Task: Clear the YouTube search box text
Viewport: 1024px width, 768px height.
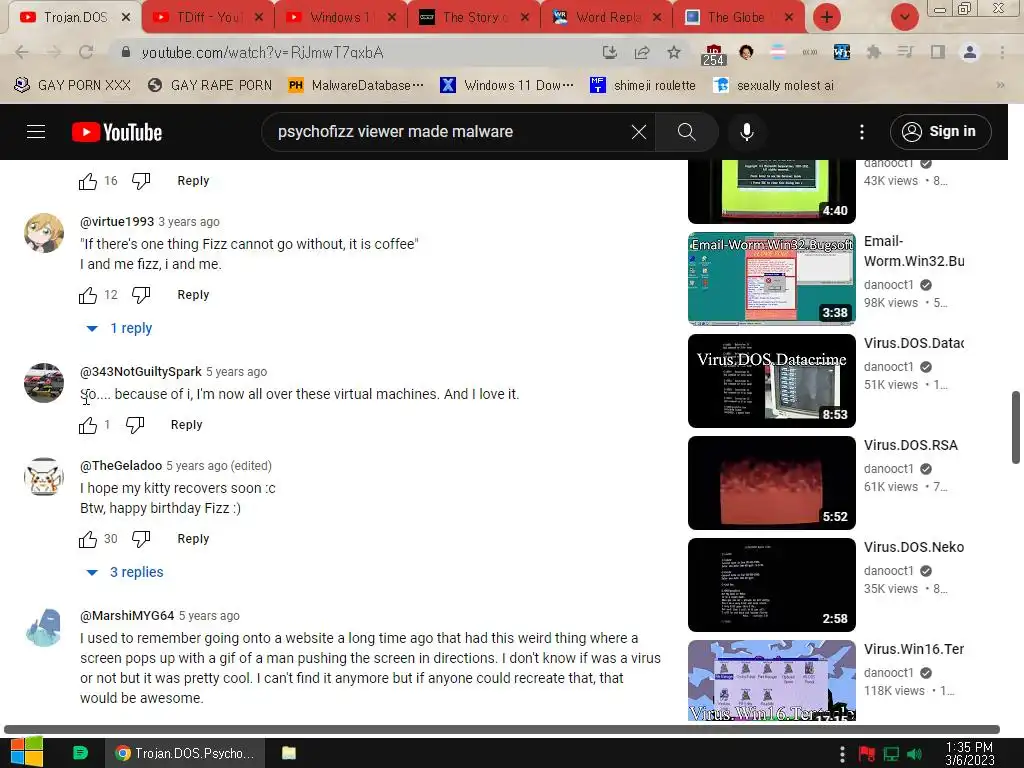Action: pos(639,132)
